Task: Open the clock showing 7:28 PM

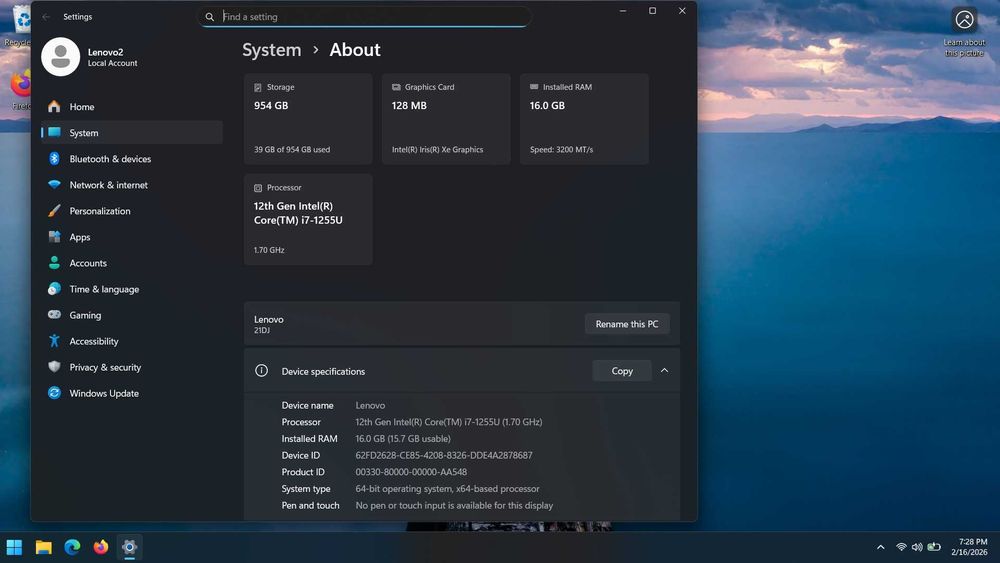Action: (x=969, y=546)
